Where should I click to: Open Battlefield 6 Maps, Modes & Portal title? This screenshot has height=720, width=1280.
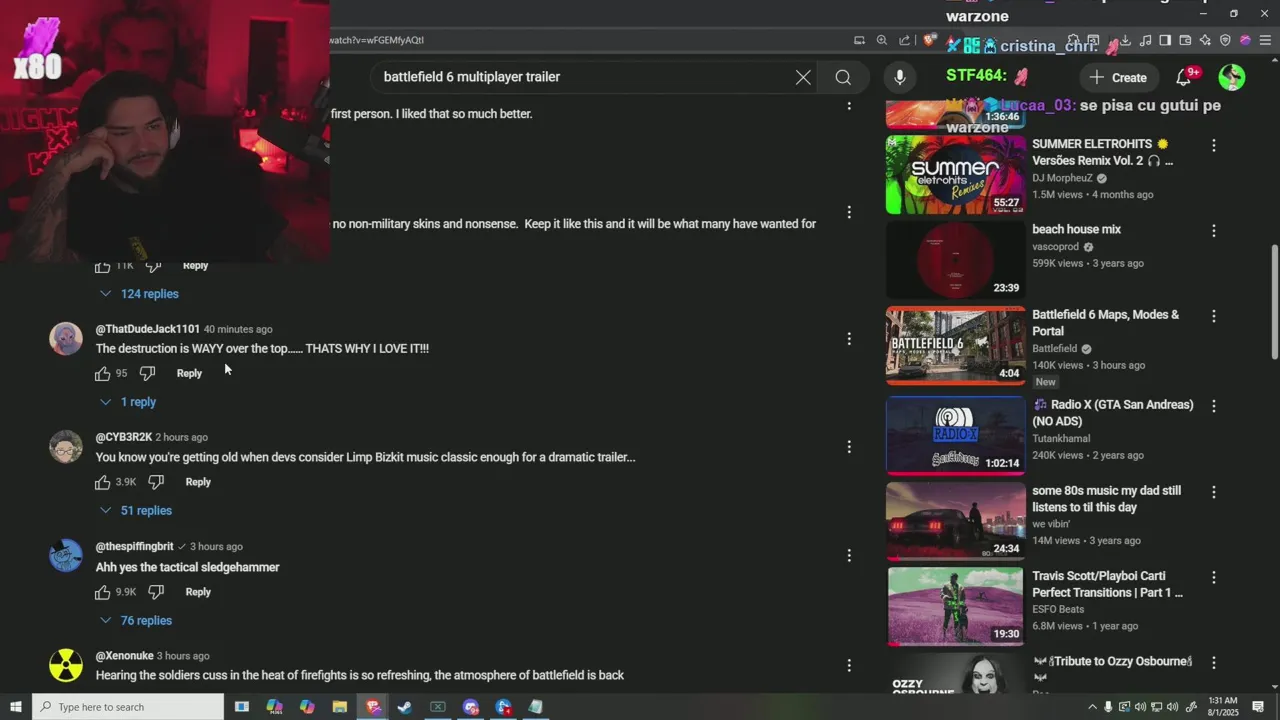click(1105, 323)
